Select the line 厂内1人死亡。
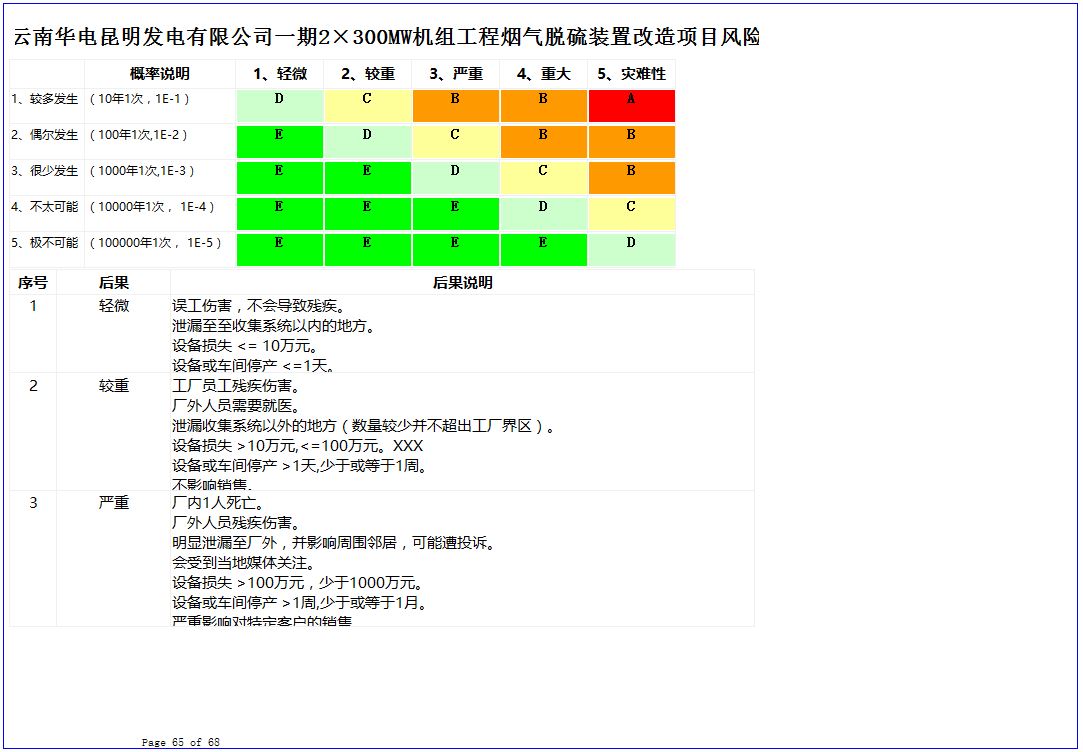 point(218,503)
